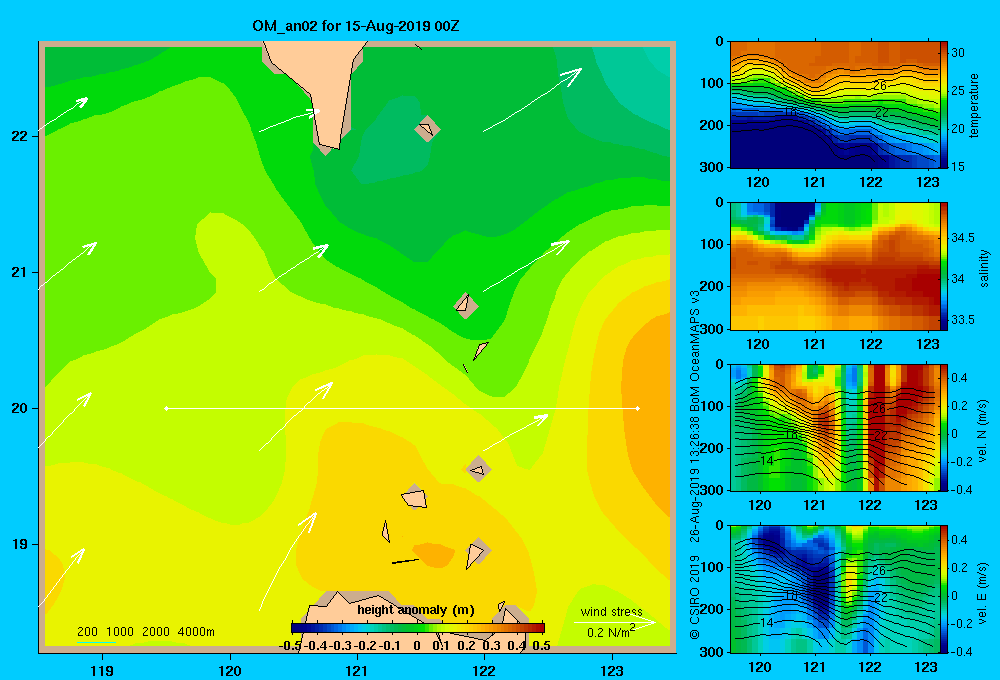Click the "© CSIRO 2019" copyright text
Screen dimensions: 1000x680
(x=695, y=597)
